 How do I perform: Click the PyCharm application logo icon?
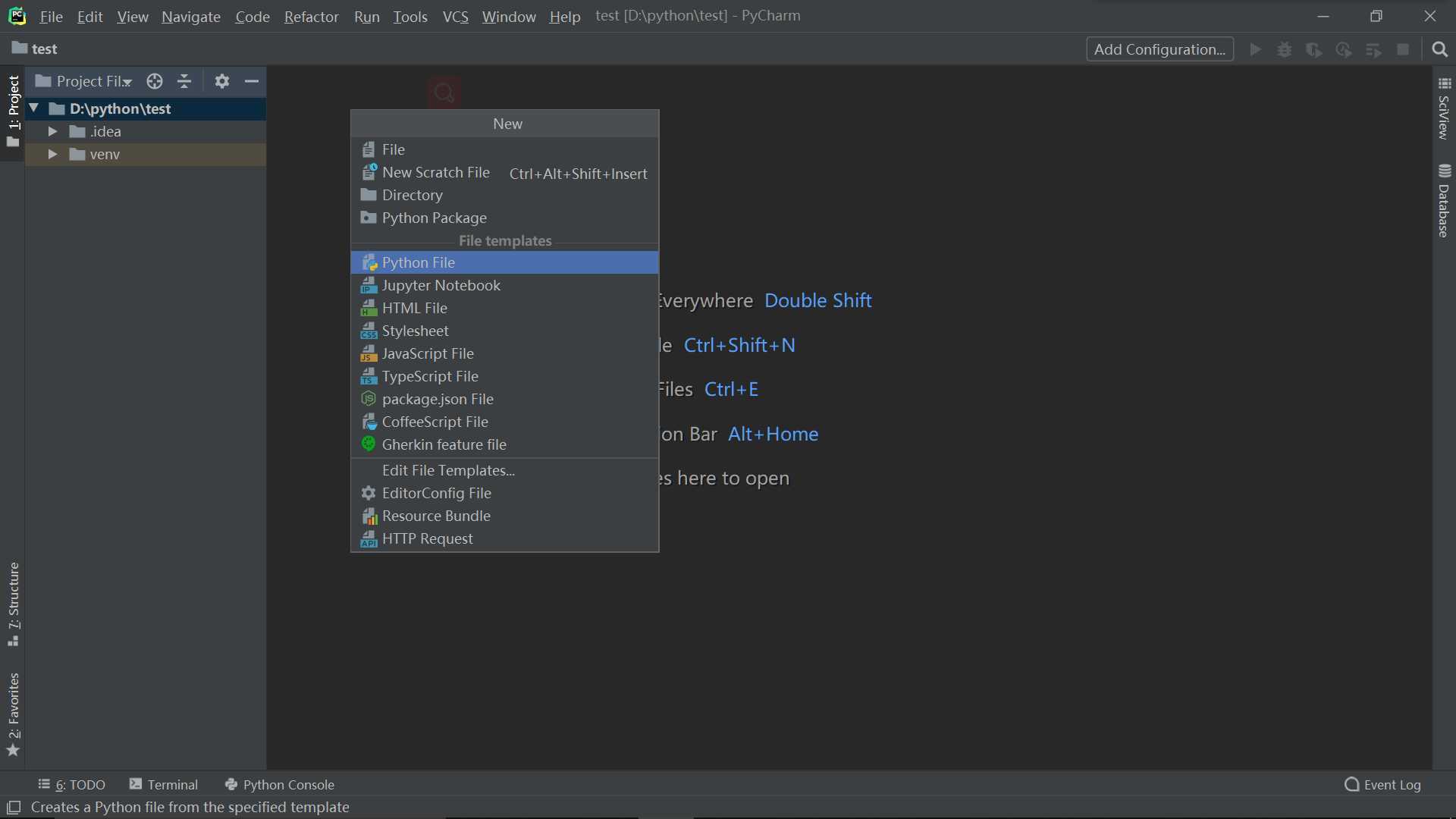17,16
